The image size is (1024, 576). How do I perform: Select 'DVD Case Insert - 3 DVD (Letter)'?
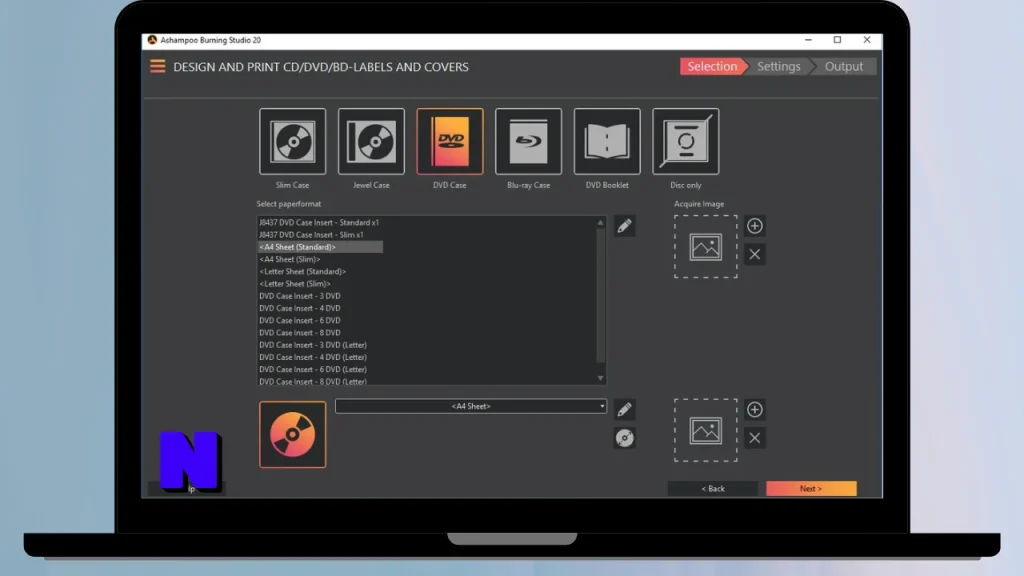313,345
